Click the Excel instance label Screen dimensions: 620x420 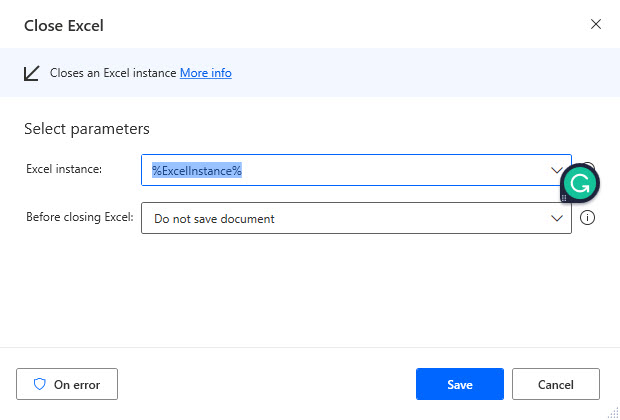[64, 169]
